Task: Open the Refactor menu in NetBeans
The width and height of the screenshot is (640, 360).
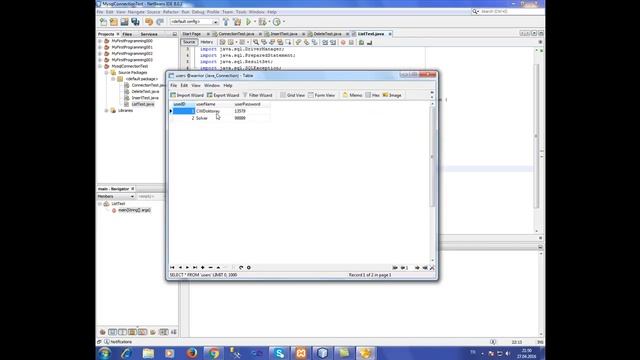Action: coord(171,12)
